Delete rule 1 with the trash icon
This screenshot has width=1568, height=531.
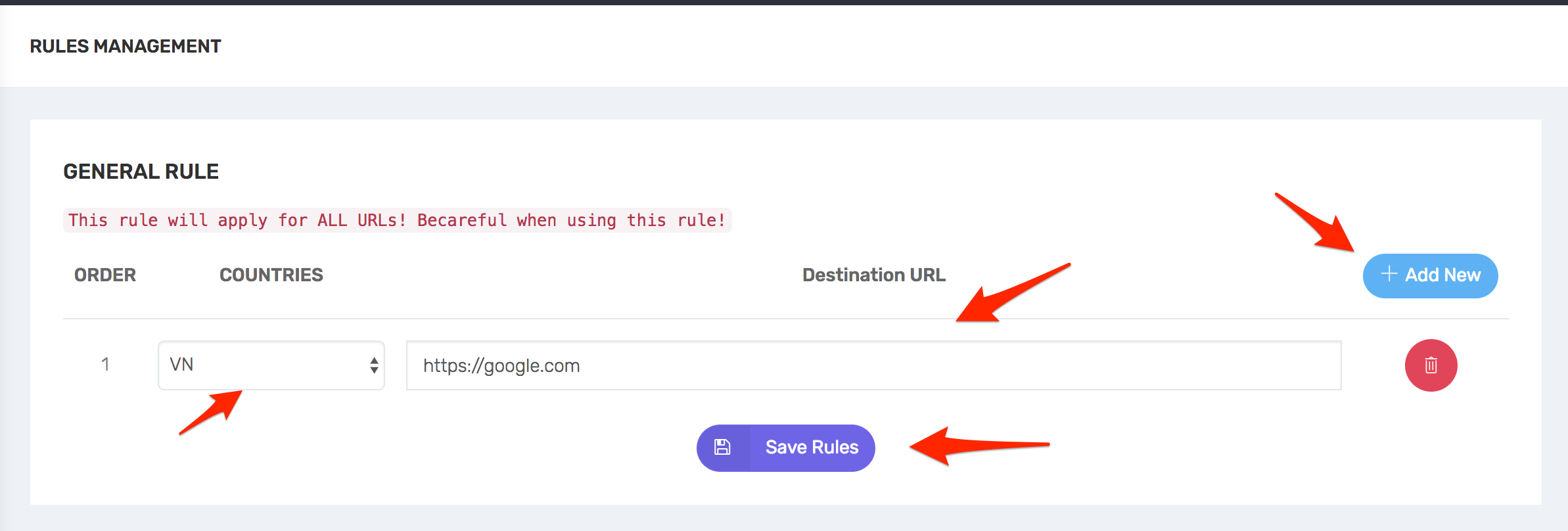(1431, 365)
